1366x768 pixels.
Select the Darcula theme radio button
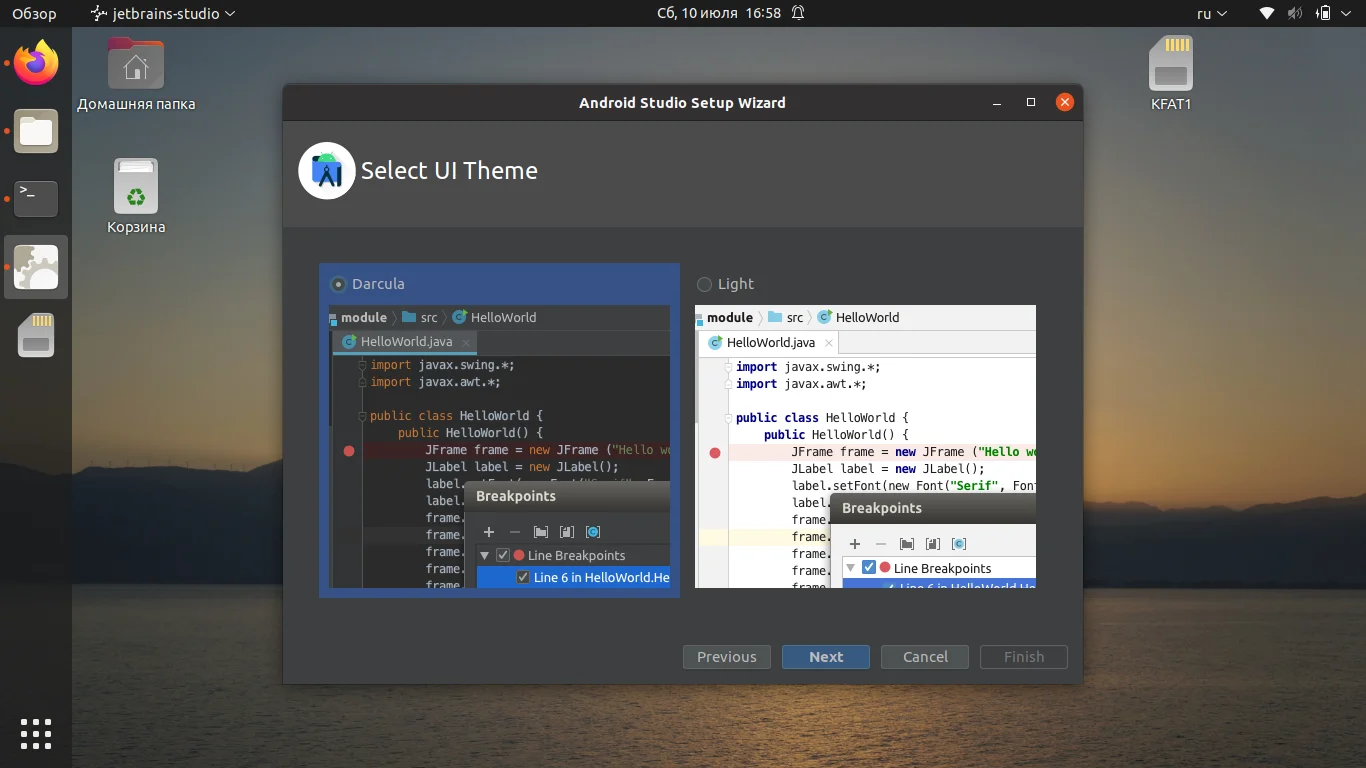point(339,284)
